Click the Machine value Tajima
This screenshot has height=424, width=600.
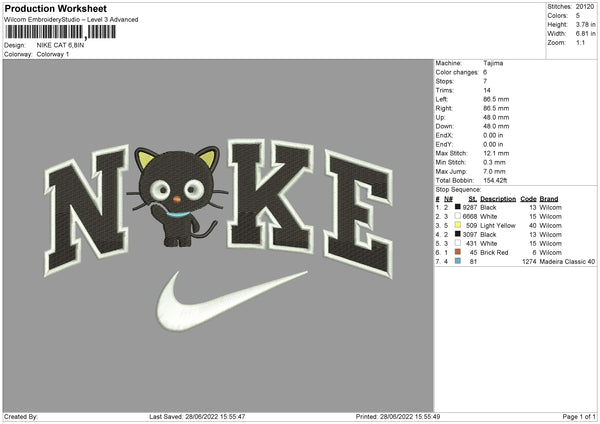coord(493,63)
